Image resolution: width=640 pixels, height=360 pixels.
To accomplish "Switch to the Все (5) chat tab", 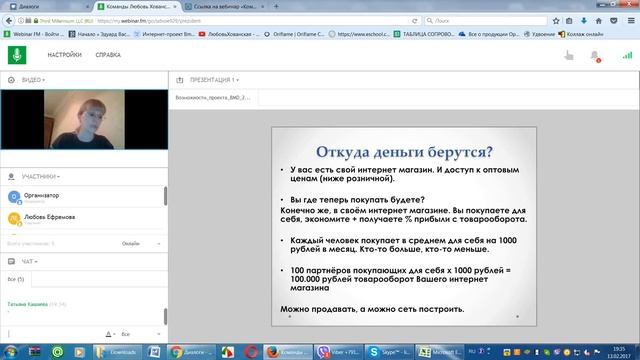I will pos(16,279).
